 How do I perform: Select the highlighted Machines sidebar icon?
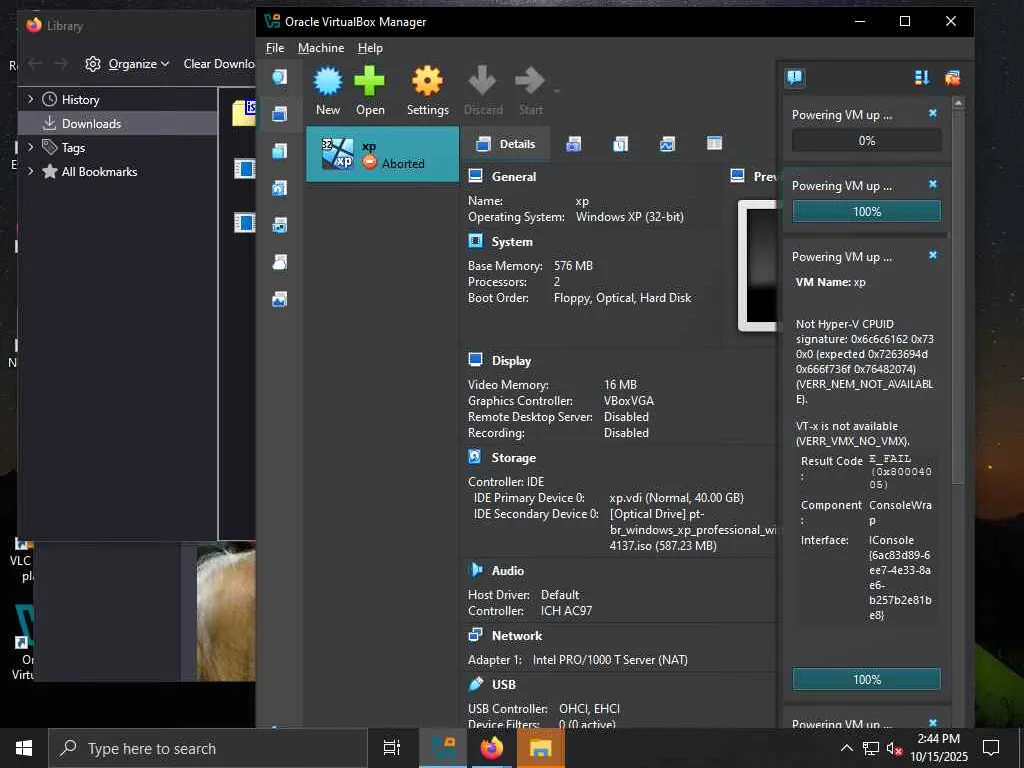pos(280,114)
